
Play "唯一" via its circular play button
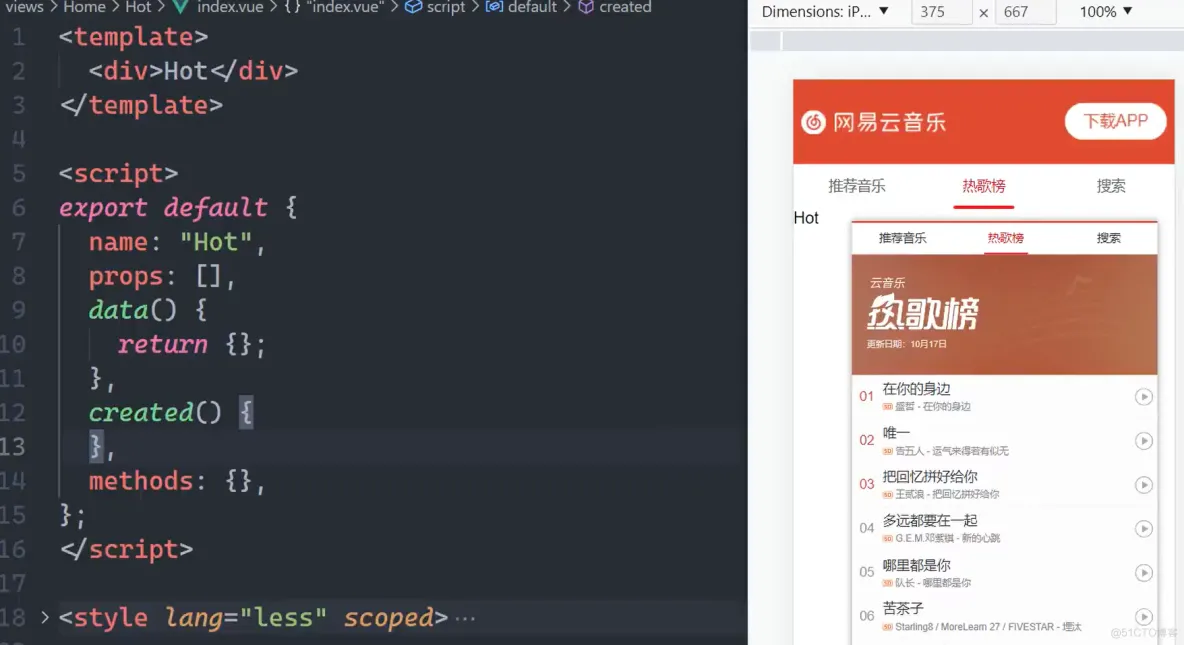(1144, 441)
